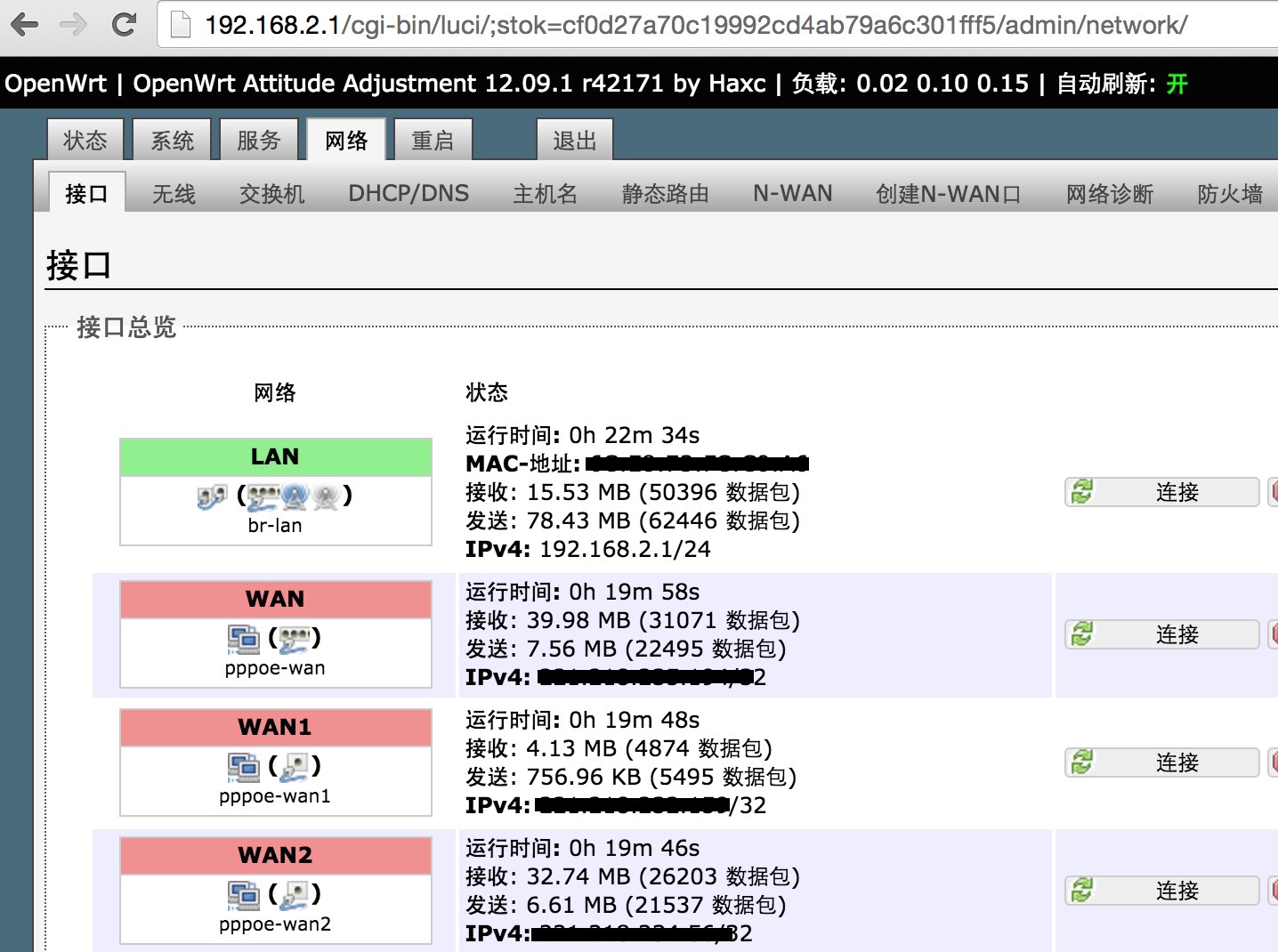This screenshot has width=1278, height=952.
Task: Click the page icon in address bar
Action: (x=181, y=25)
